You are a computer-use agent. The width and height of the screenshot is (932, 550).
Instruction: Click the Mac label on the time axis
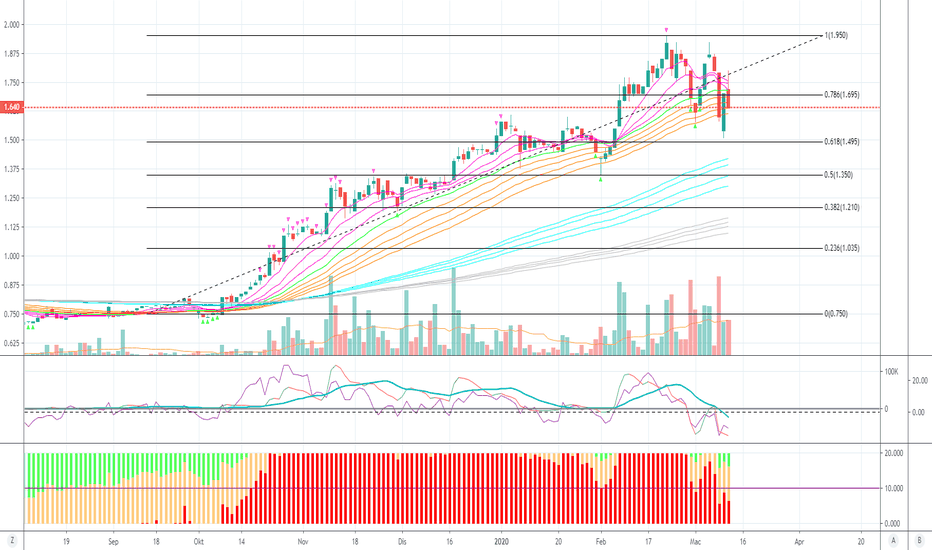pos(695,542)
